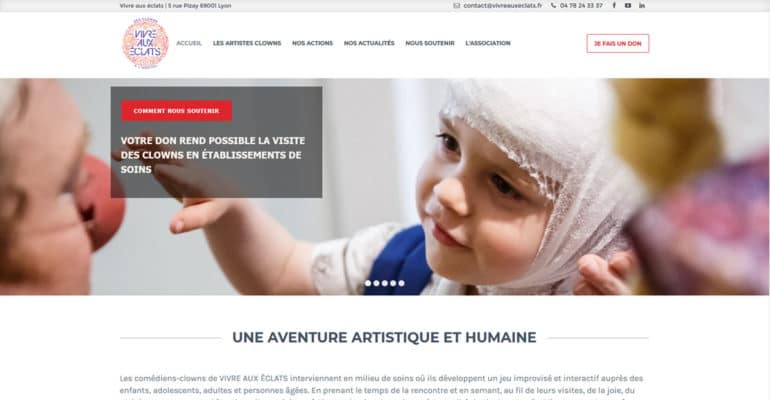This screenshot has width=770, height=400.
Task: Click the red Comment nous soutenir button
Action: [x=176, y=111]
